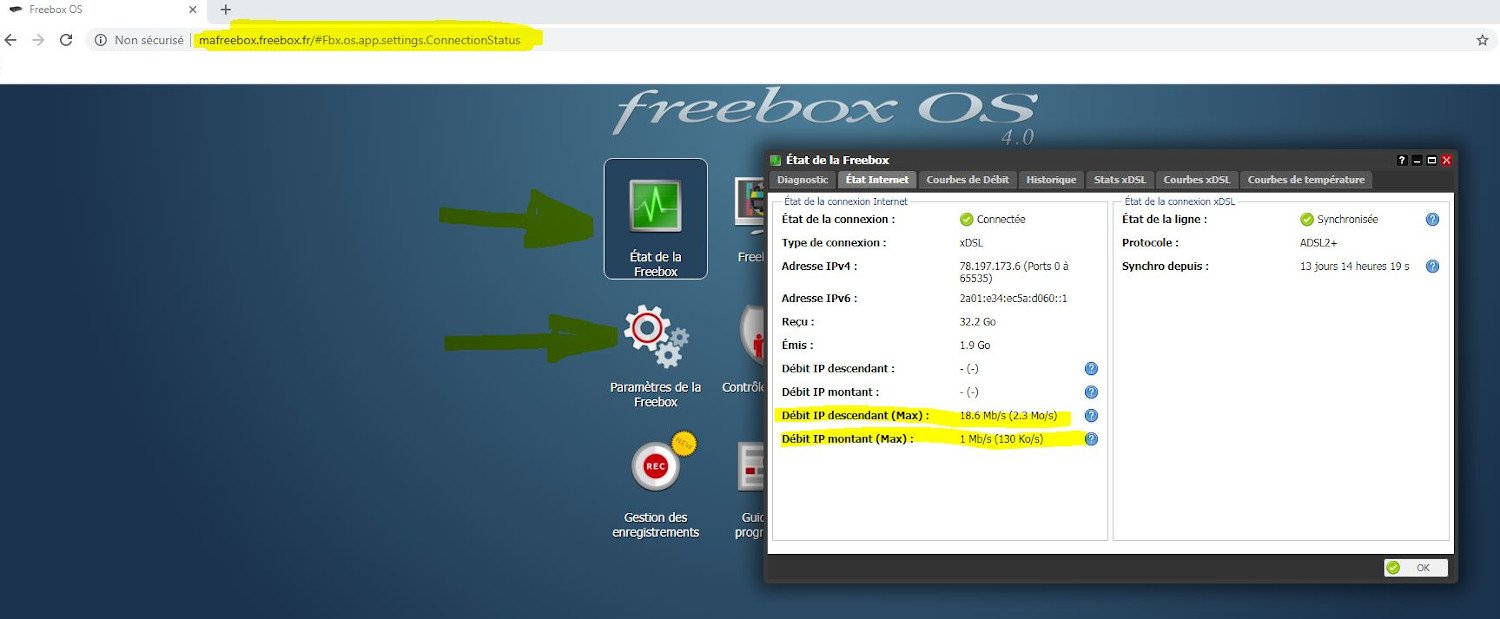Close the Freebox OS browser tab

tap(193, 9)
